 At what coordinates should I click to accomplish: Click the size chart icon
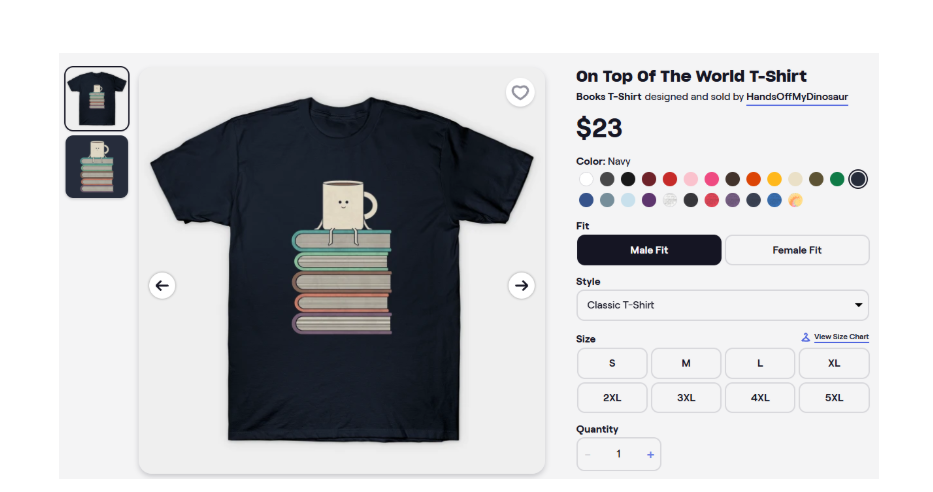(x=806, y=337)
